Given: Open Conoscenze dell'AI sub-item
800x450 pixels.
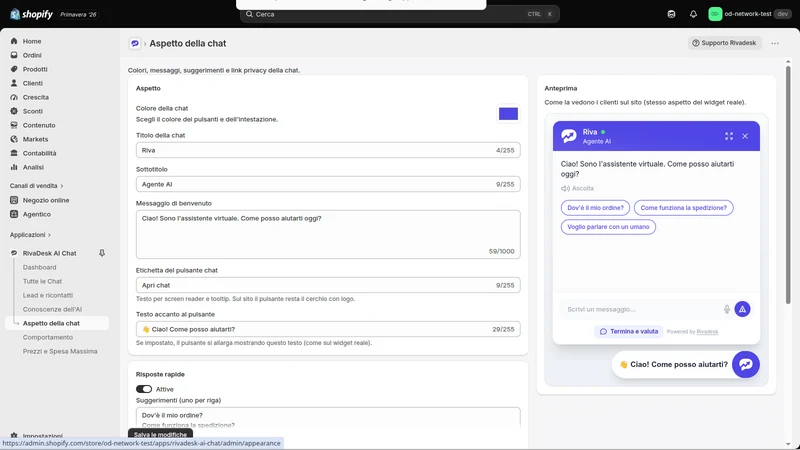Looking at the screenshot, I should (x=52, y=309).
